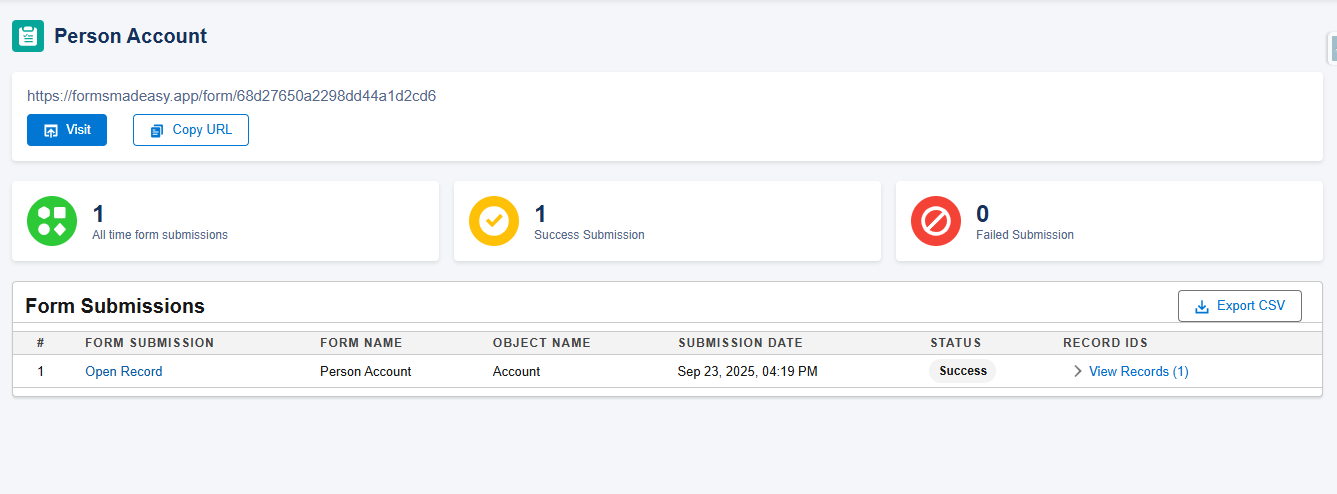Open the View Records (1) link
This screenshot has height=494, width=1337.
(x=1138, y=371)
